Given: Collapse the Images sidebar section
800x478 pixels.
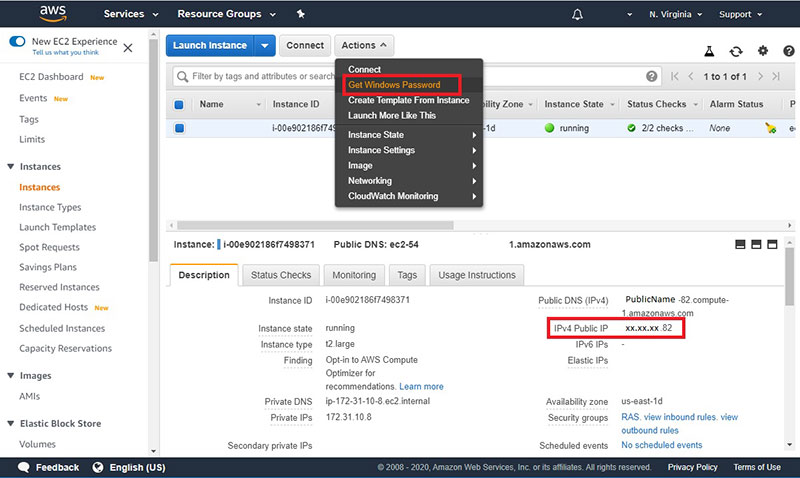Looking at the screenshot, I should pyautogui.click(x=11, y=375).
